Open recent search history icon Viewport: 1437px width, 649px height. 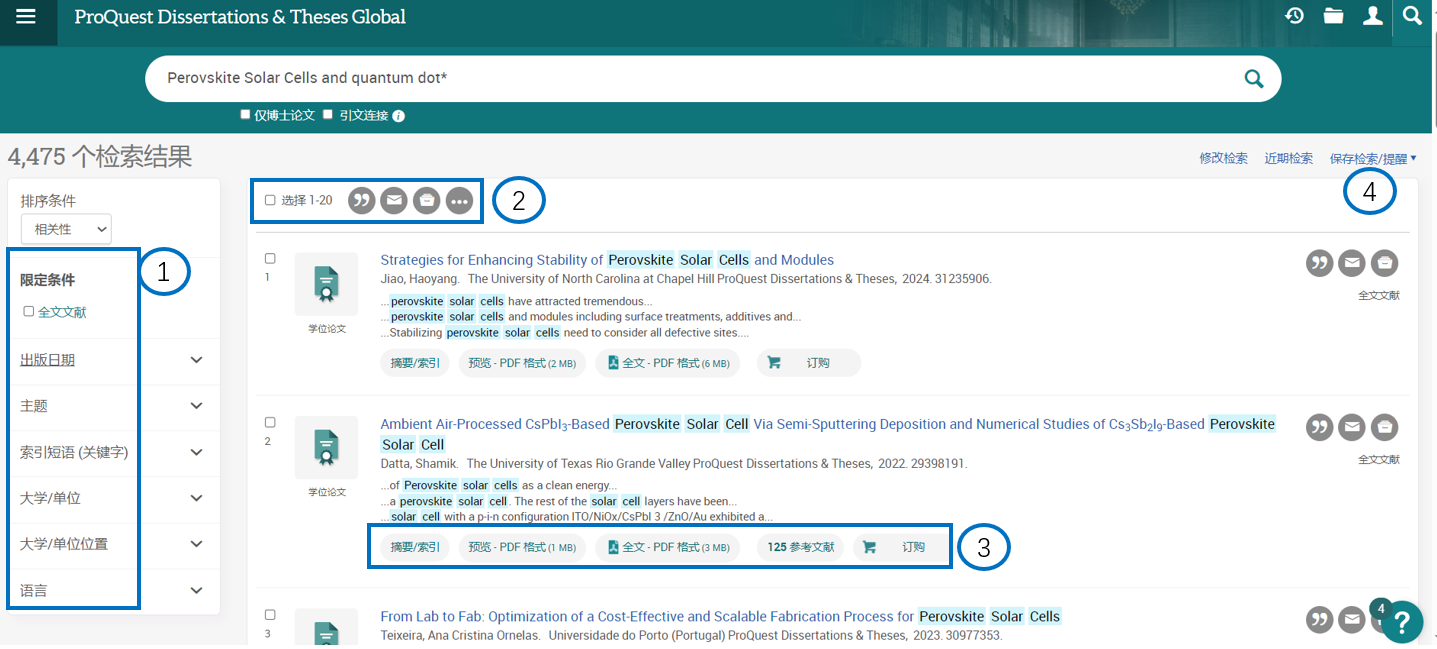1294,16
